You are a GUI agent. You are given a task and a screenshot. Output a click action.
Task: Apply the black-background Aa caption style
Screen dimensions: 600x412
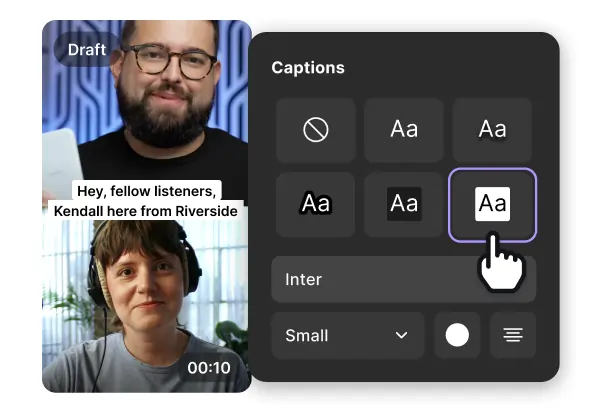tap(404, 204)
